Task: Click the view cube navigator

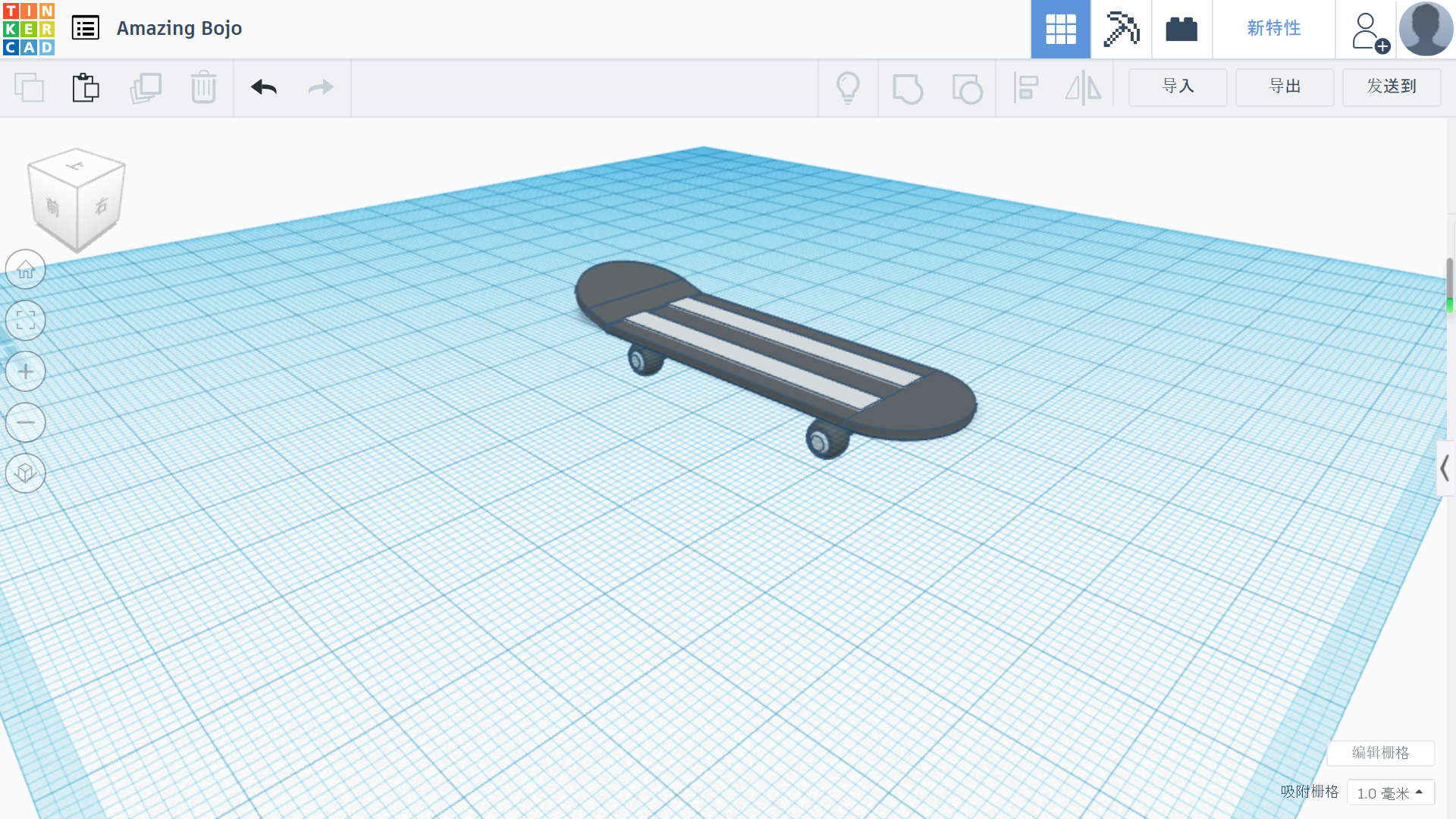Action: [x=76, y=200]
